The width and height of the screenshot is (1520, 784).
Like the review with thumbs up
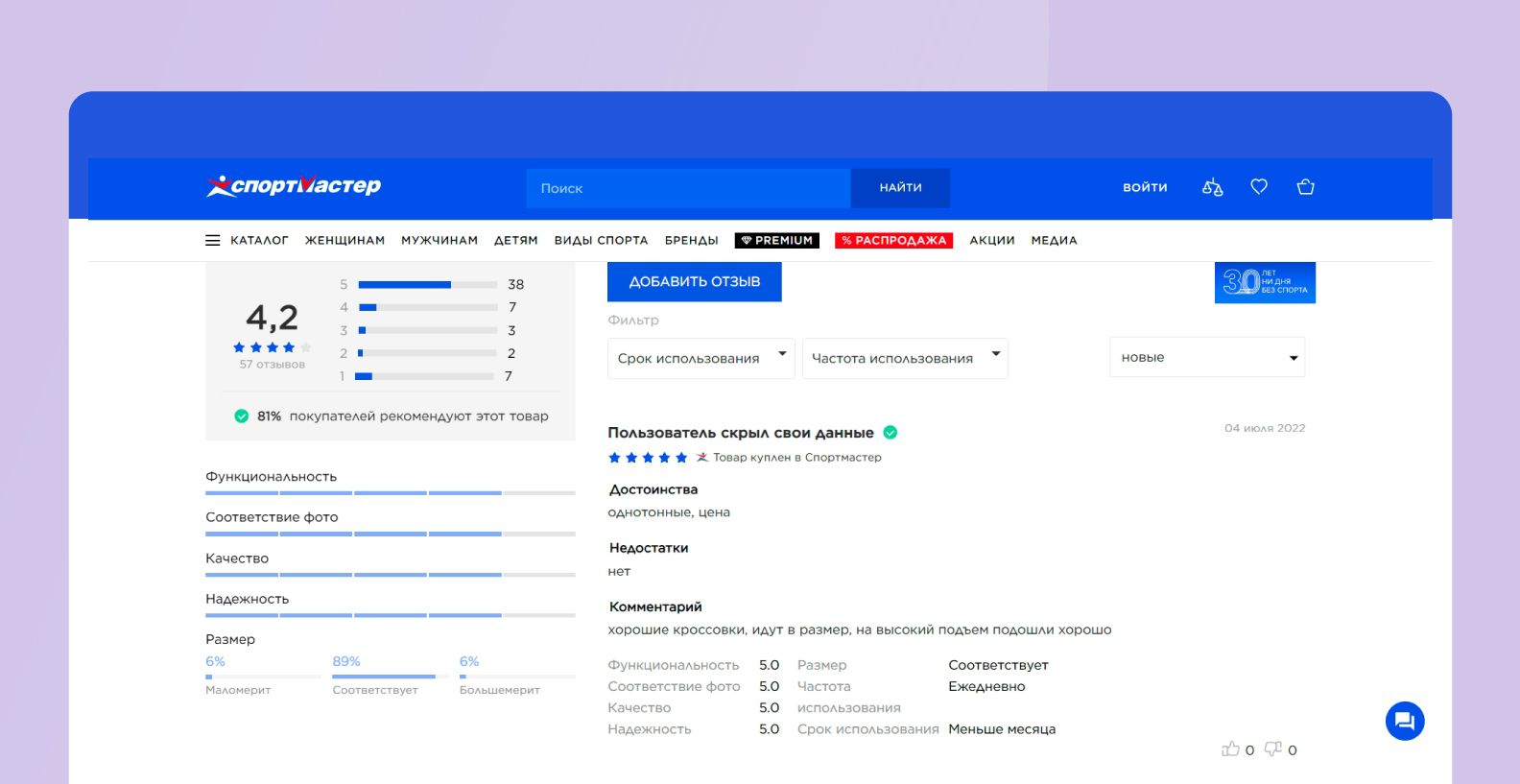[1230, 748]
